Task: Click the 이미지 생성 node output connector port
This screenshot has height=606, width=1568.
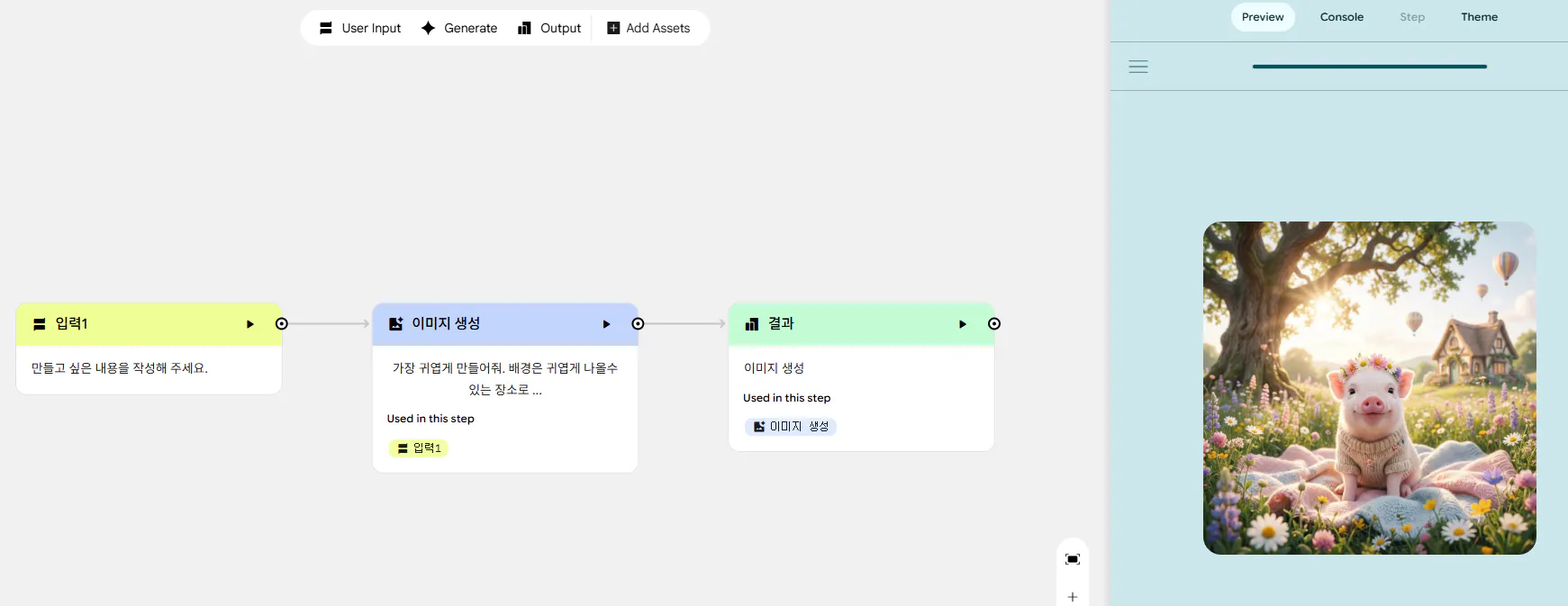Action: click(638, 324)
